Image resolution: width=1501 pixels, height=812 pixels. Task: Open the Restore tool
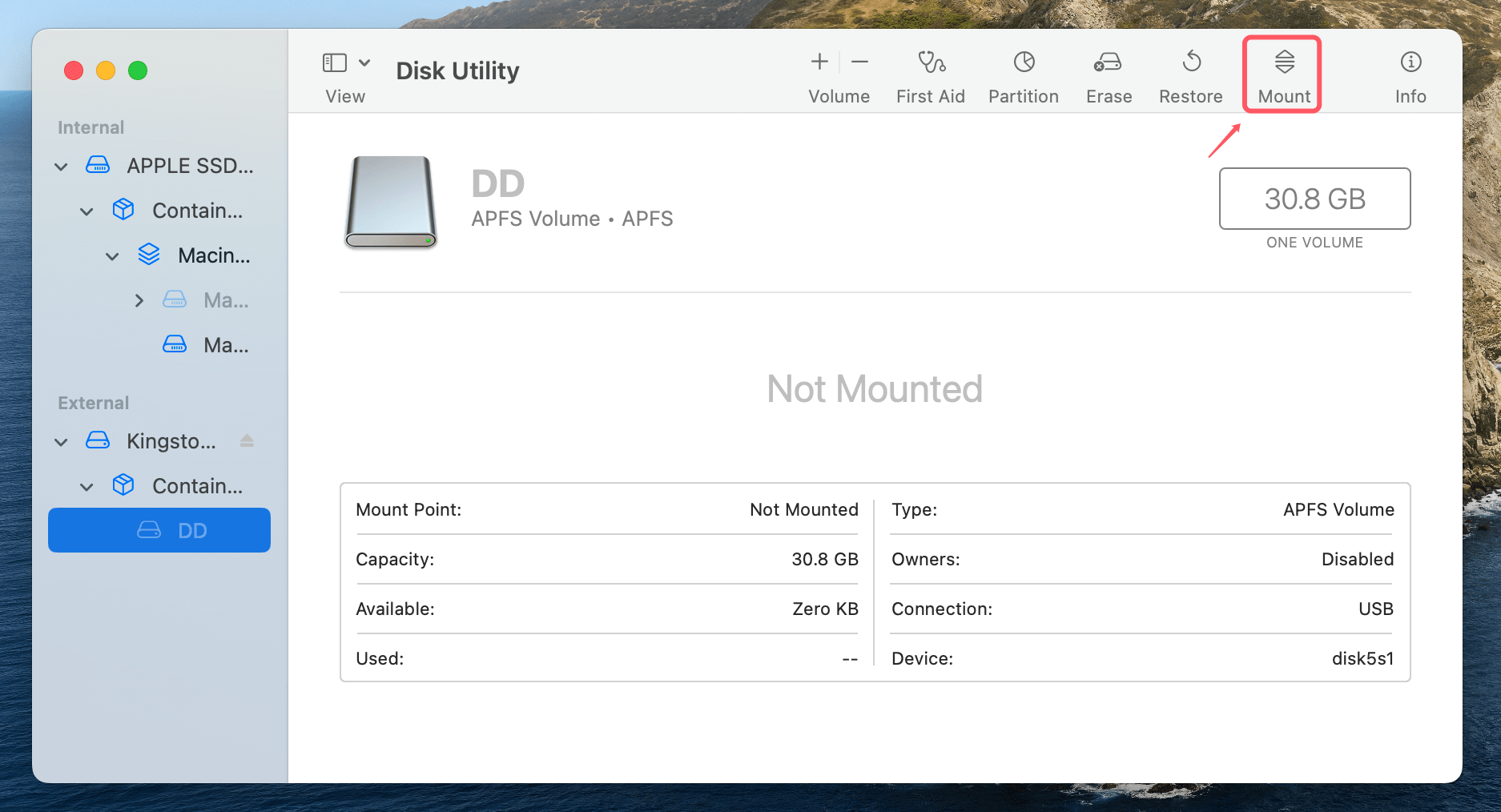tap(1190, 72)
